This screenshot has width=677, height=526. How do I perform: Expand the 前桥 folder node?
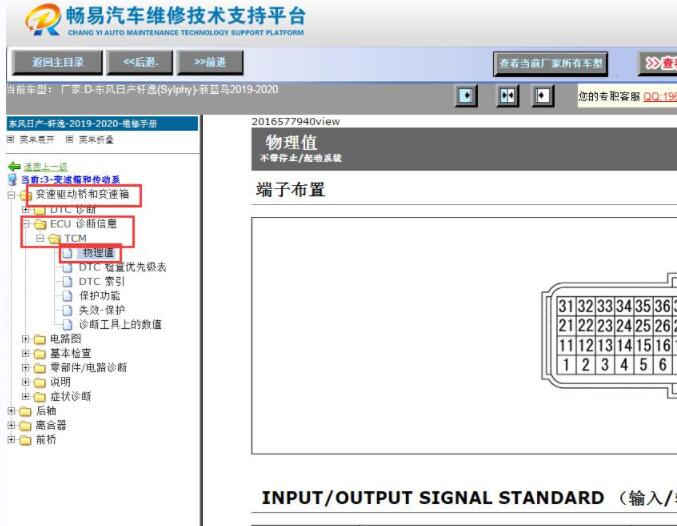point(12,440)
